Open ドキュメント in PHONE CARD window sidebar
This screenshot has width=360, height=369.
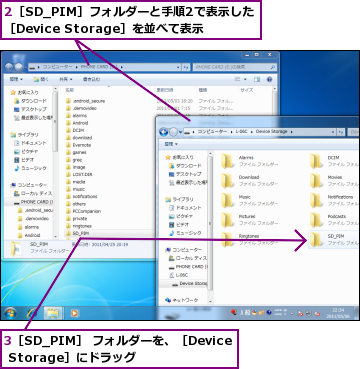[x=30, y=143]
